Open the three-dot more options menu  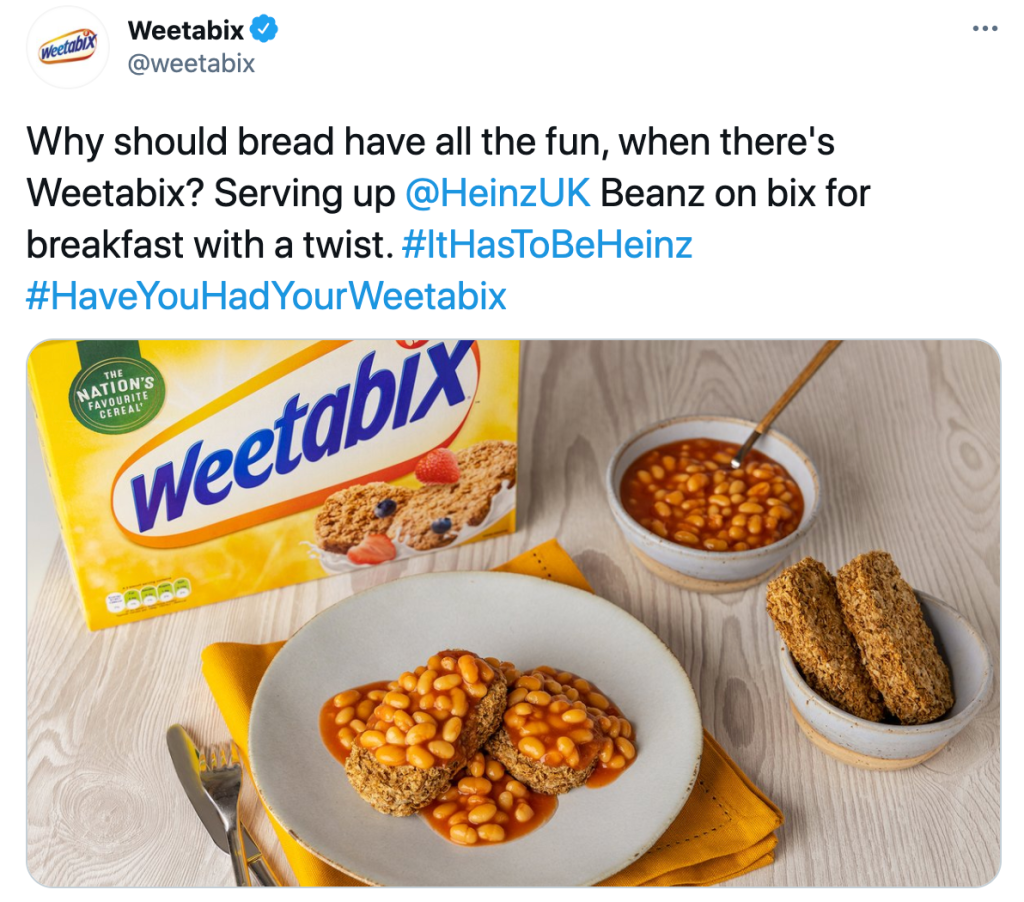pyautogui.click(x=985, y=28)
